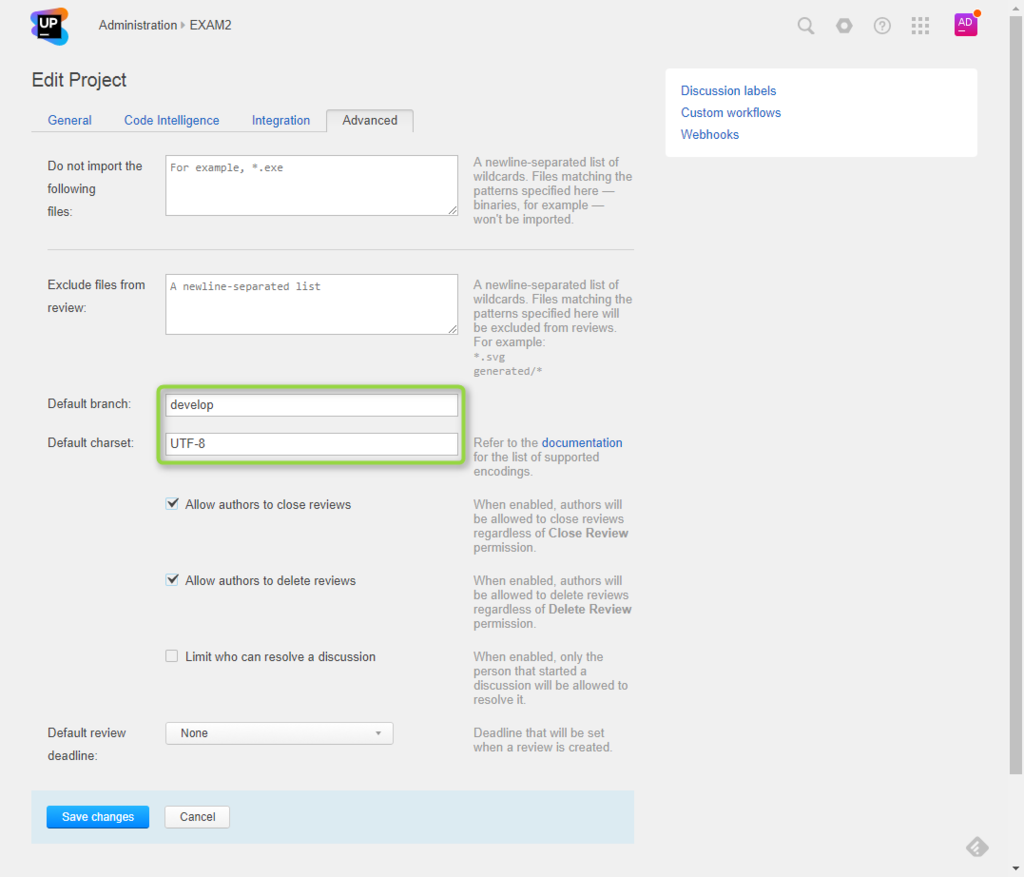This screenshot has width=1024, height=877.
Task: Select the Advanced tab
Action: click(x=370, y=120)
